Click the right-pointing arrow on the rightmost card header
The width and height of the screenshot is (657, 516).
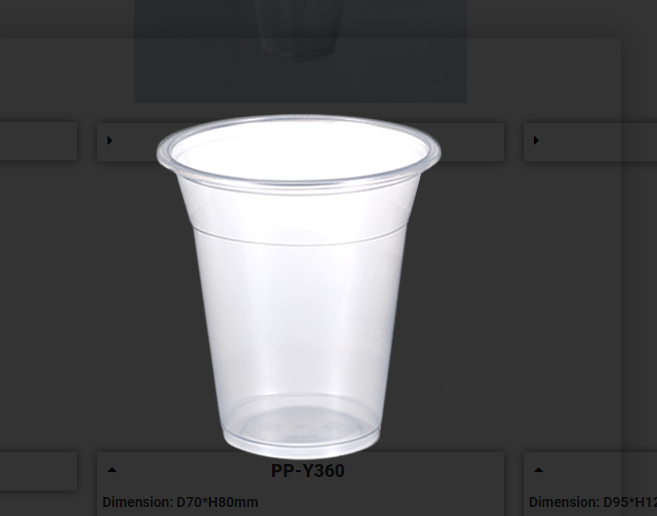click(536, 140)
